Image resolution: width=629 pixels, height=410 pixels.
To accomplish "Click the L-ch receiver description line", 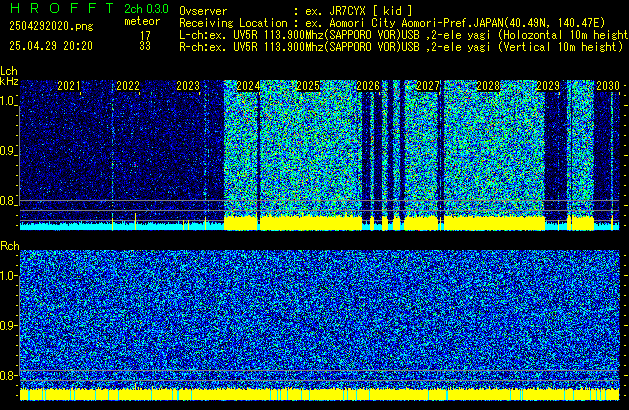I will (404, 35).
